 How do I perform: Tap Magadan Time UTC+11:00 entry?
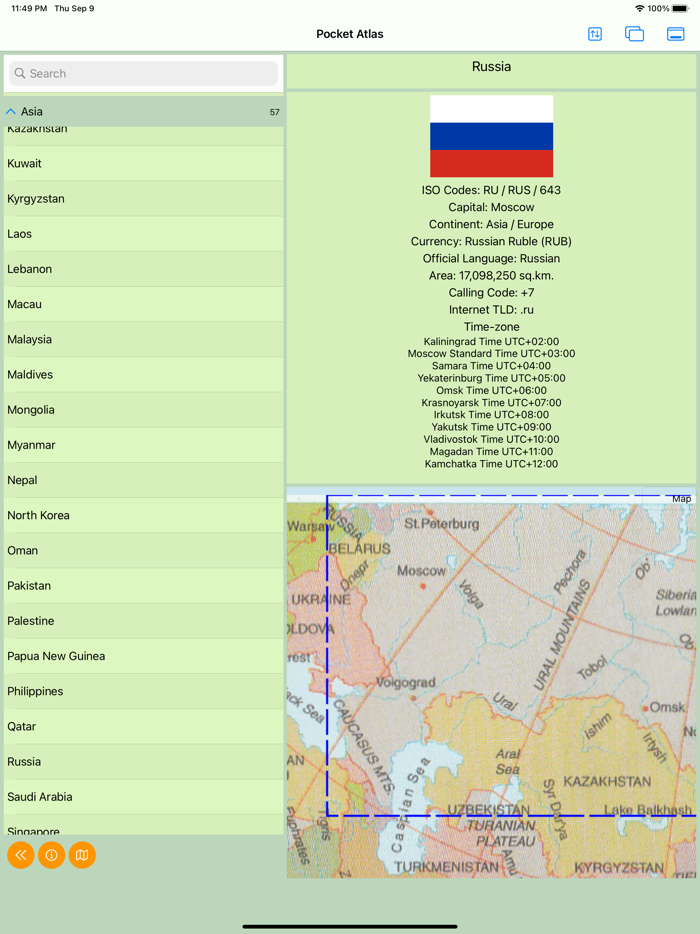[x=491, y=452]
